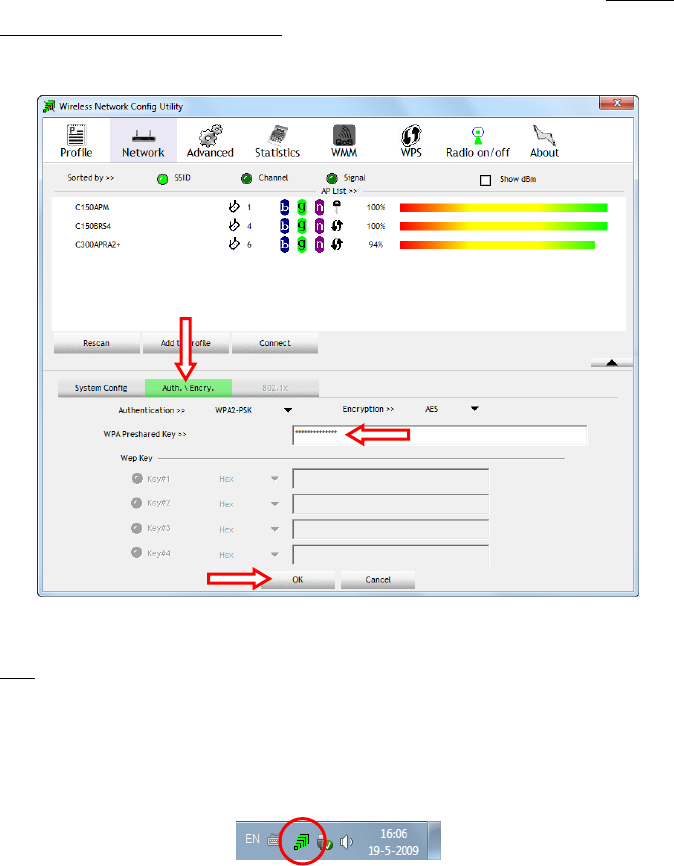The height and width of the screenshot is (866, 674).
Task: Click the 802.11n icon for C150BRS4
Action: click(319, 226)
